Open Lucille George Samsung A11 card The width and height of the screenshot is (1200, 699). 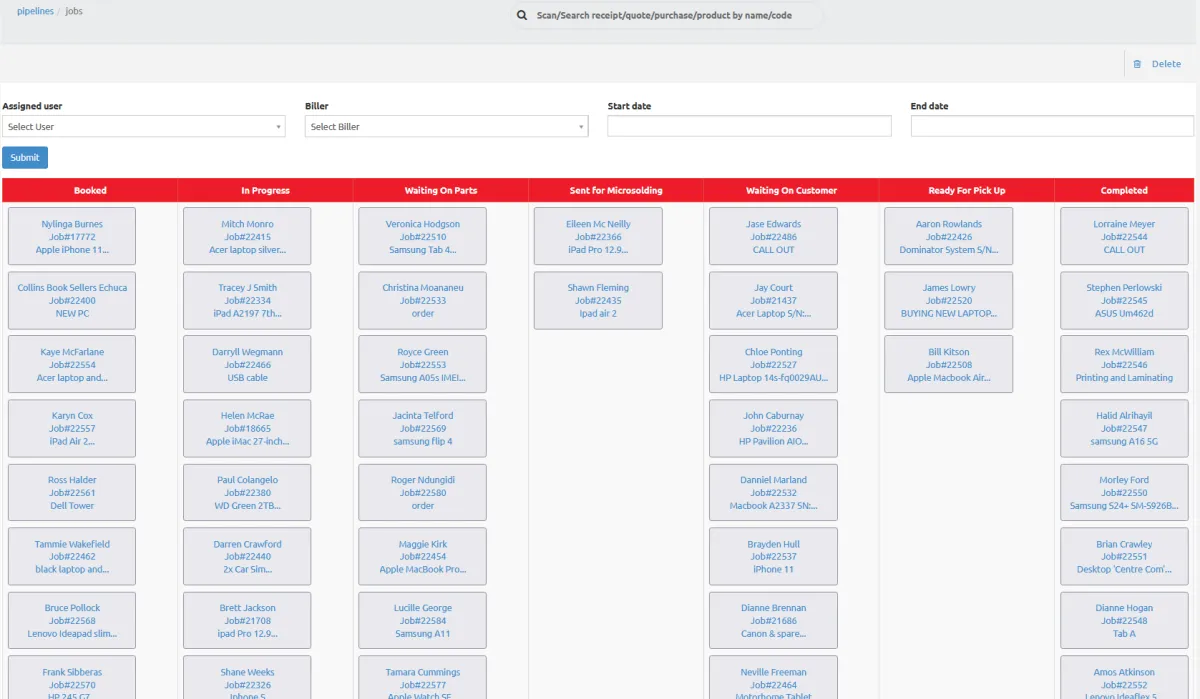(423, 621)
